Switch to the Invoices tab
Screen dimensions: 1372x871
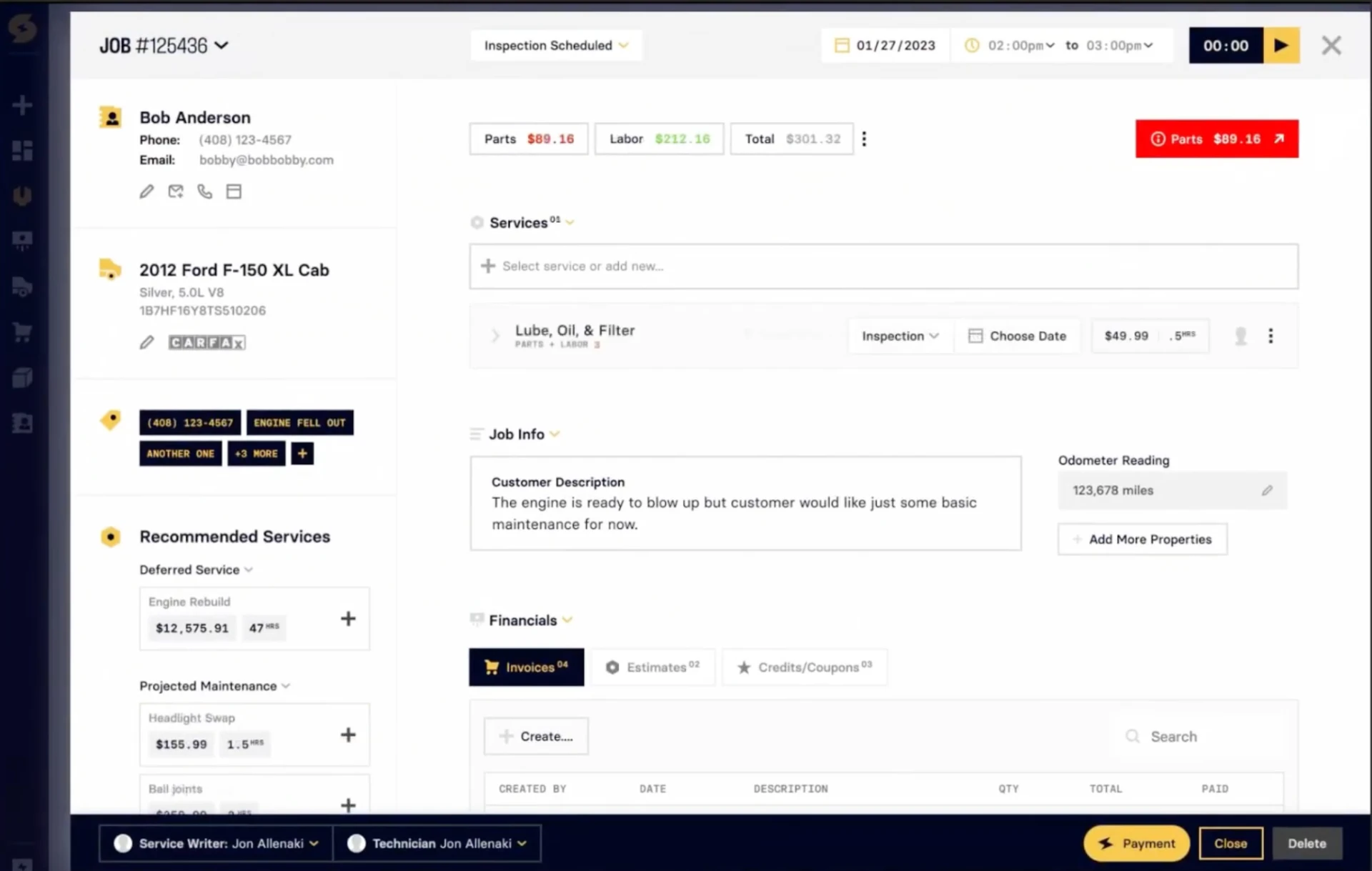click(527, 667)
